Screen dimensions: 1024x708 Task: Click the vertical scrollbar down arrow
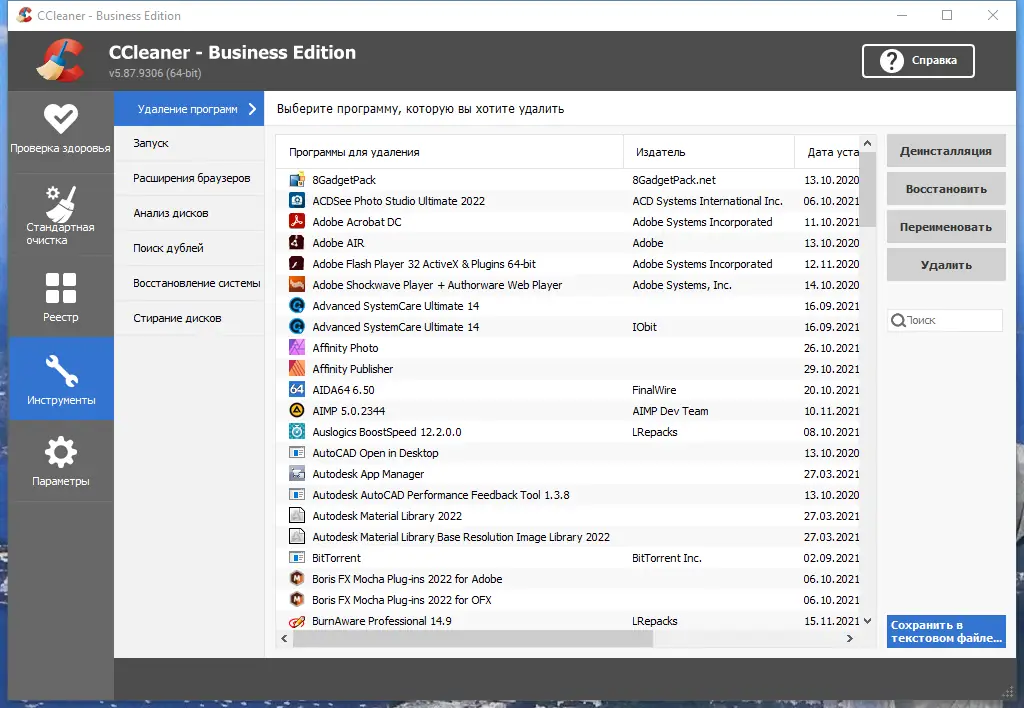[x=867, y=621]
